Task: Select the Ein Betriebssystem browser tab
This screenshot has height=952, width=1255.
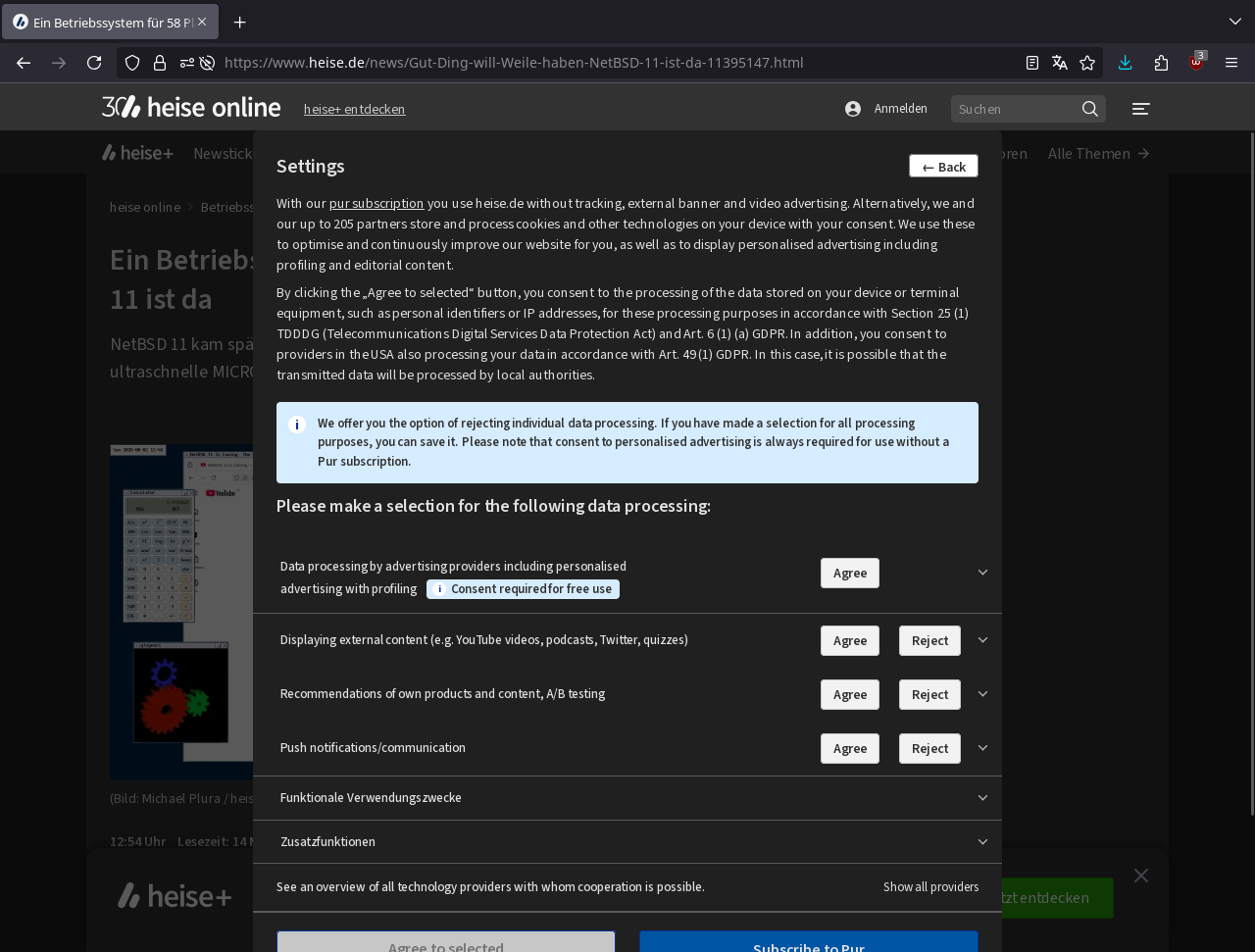Action: [x=110, y=22]
